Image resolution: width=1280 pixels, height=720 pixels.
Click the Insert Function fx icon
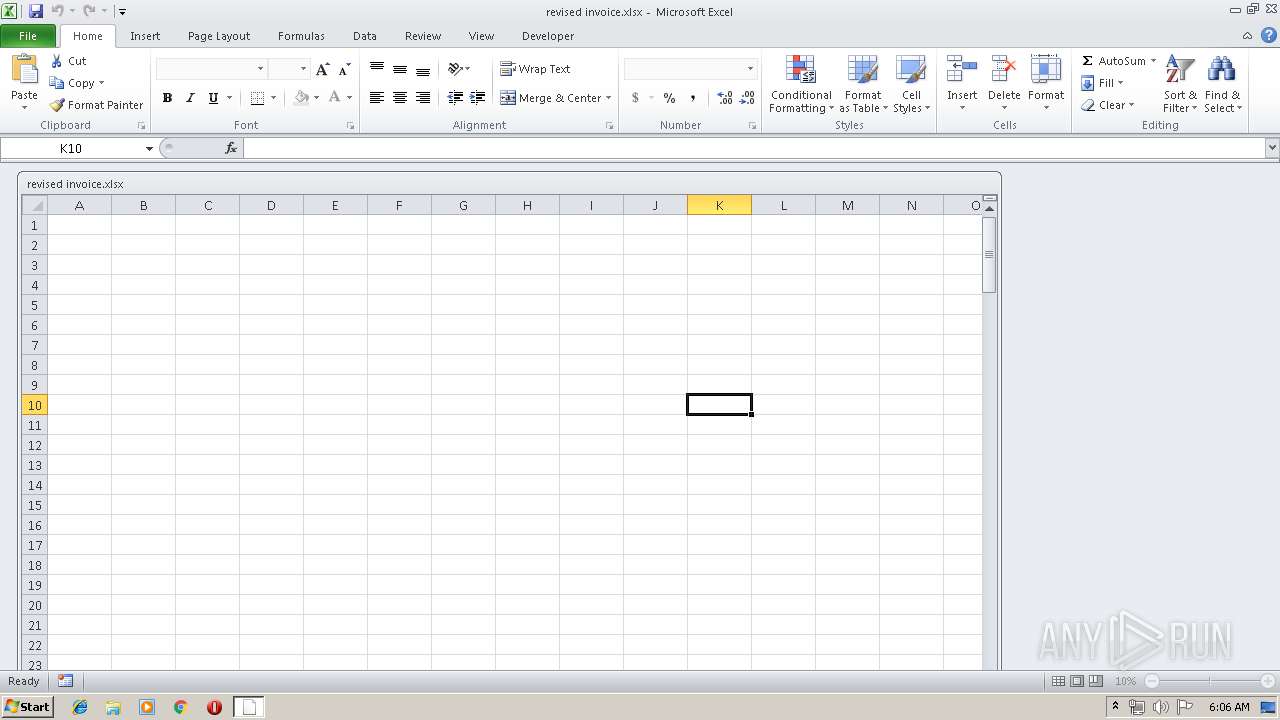click(x=231, y=148)
